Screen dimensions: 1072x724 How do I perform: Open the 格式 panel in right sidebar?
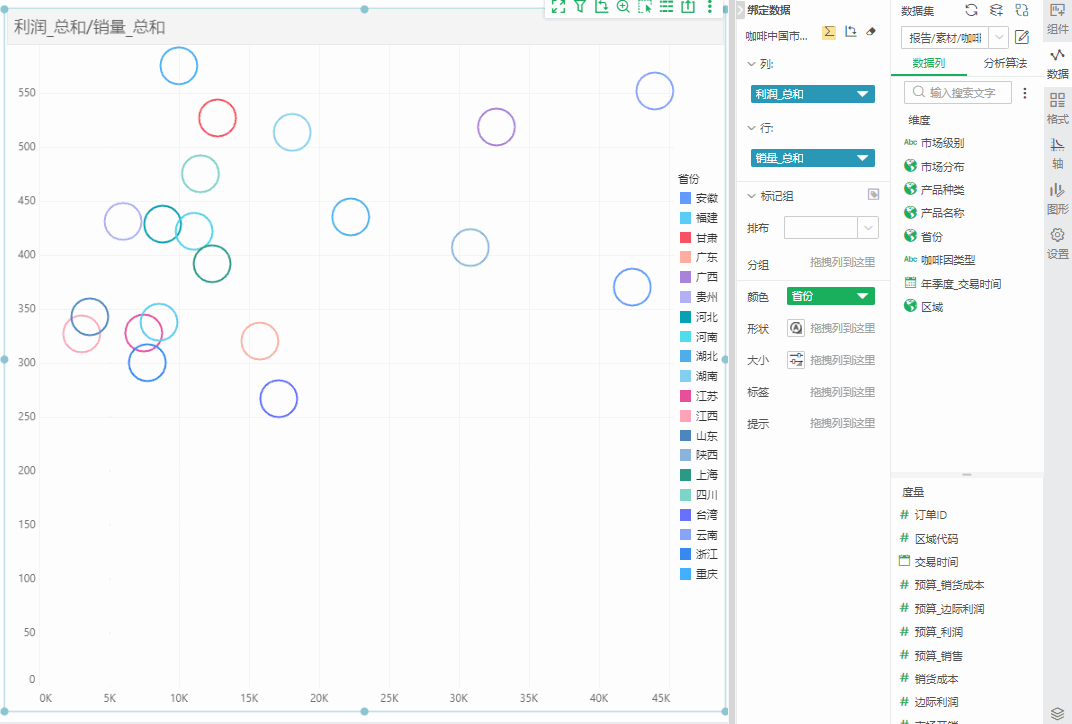pyautogui.click(x=1057, y=108)
